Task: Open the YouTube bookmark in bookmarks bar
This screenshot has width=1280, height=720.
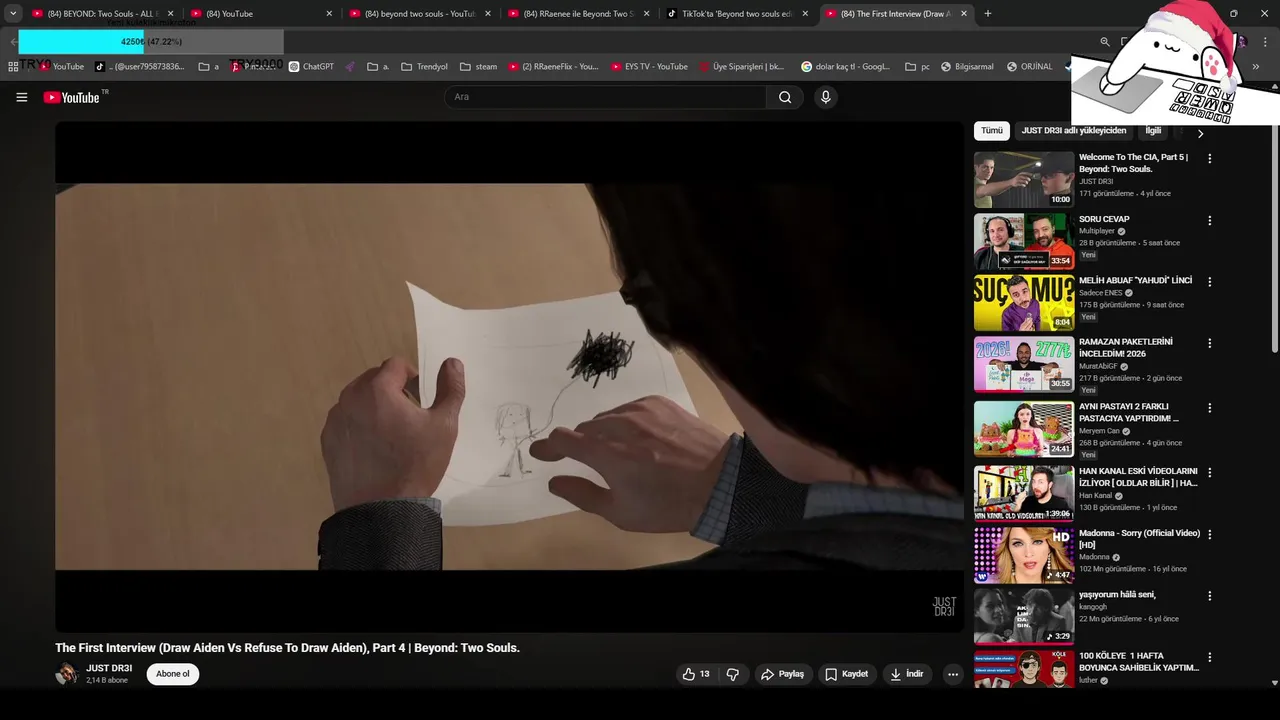Action: (61, 67)
